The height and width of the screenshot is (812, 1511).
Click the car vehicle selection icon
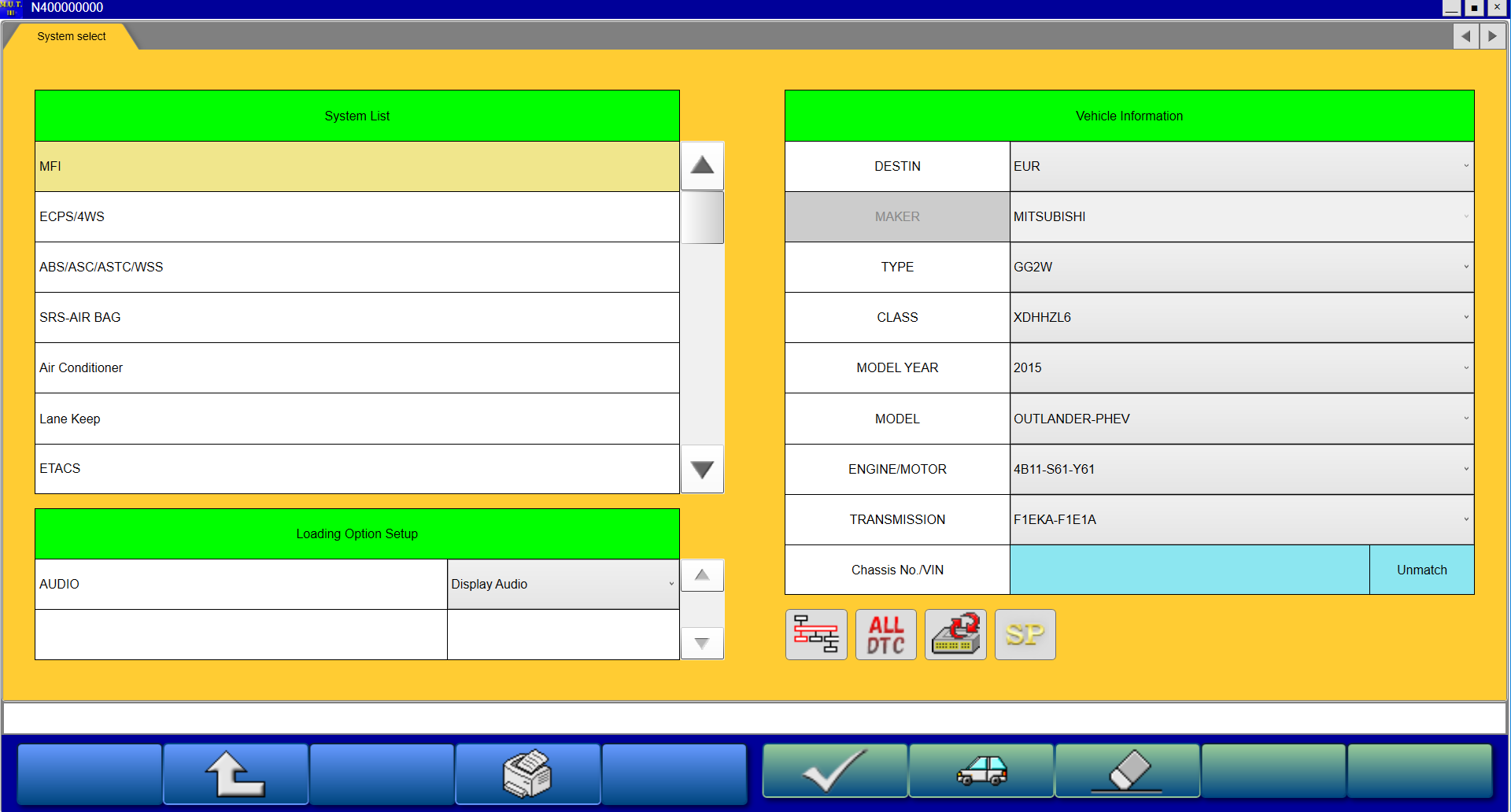[981, 771]
